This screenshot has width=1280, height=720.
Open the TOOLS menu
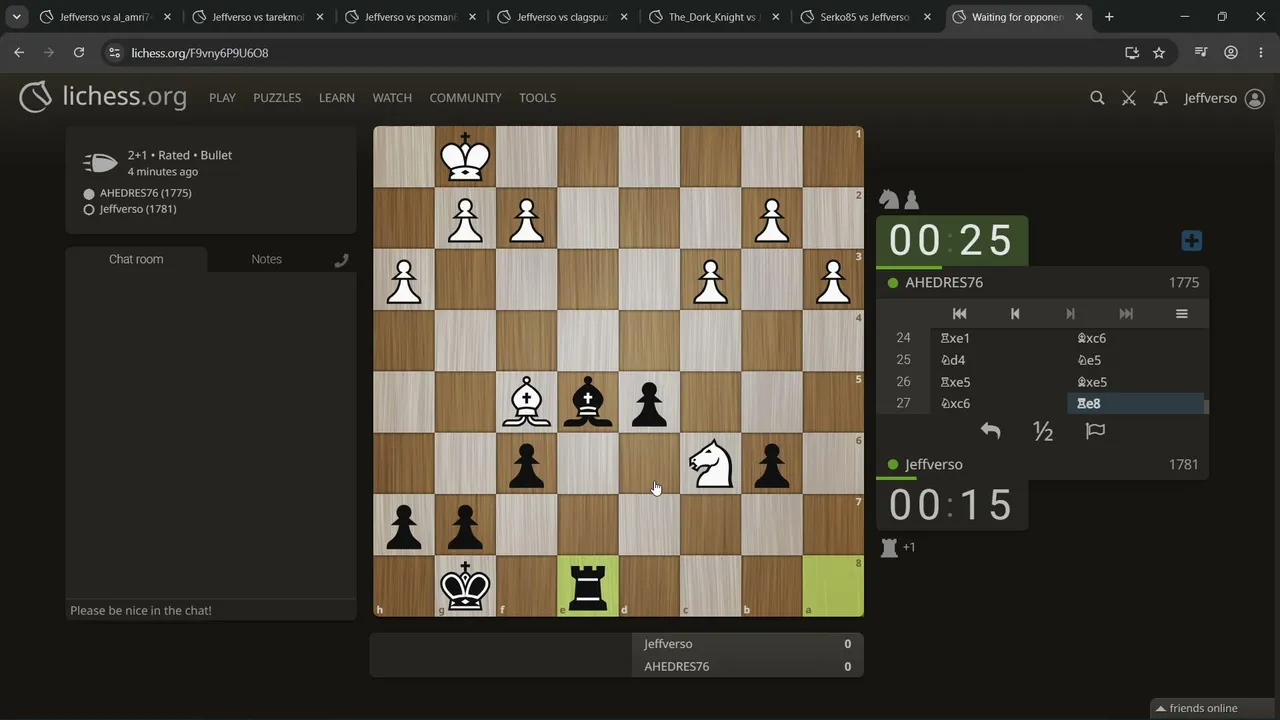537,98
